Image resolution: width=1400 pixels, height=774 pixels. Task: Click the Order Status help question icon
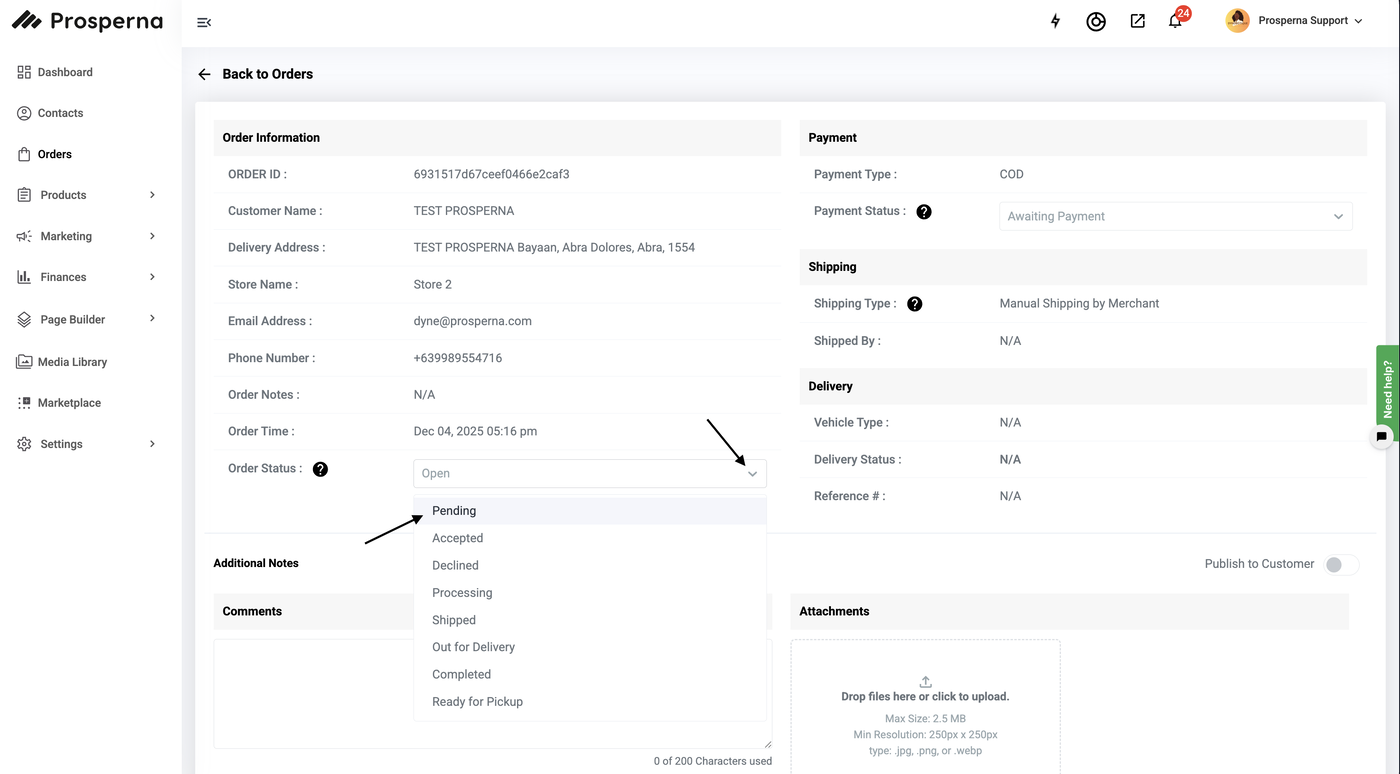pos(320,469)
